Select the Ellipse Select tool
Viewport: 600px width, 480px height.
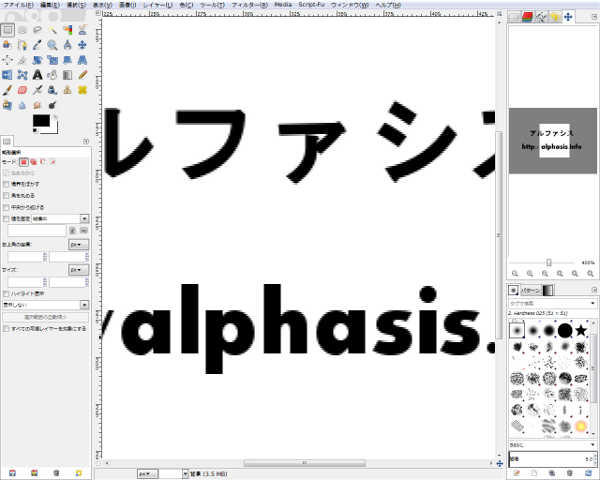23,30
